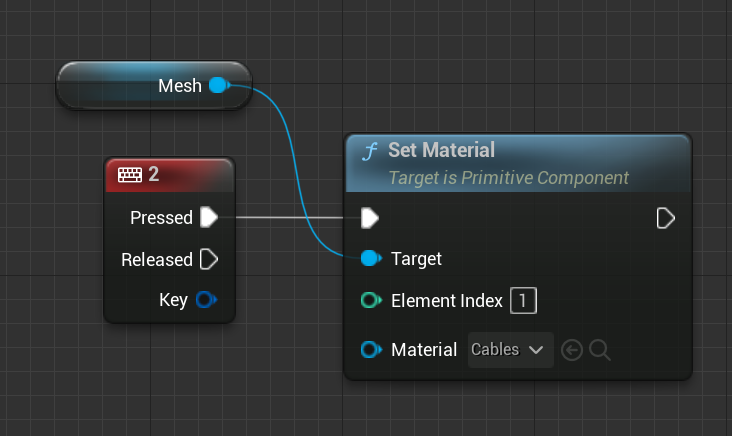
Task: Click the Pressed execution pin
Action: 209,217
